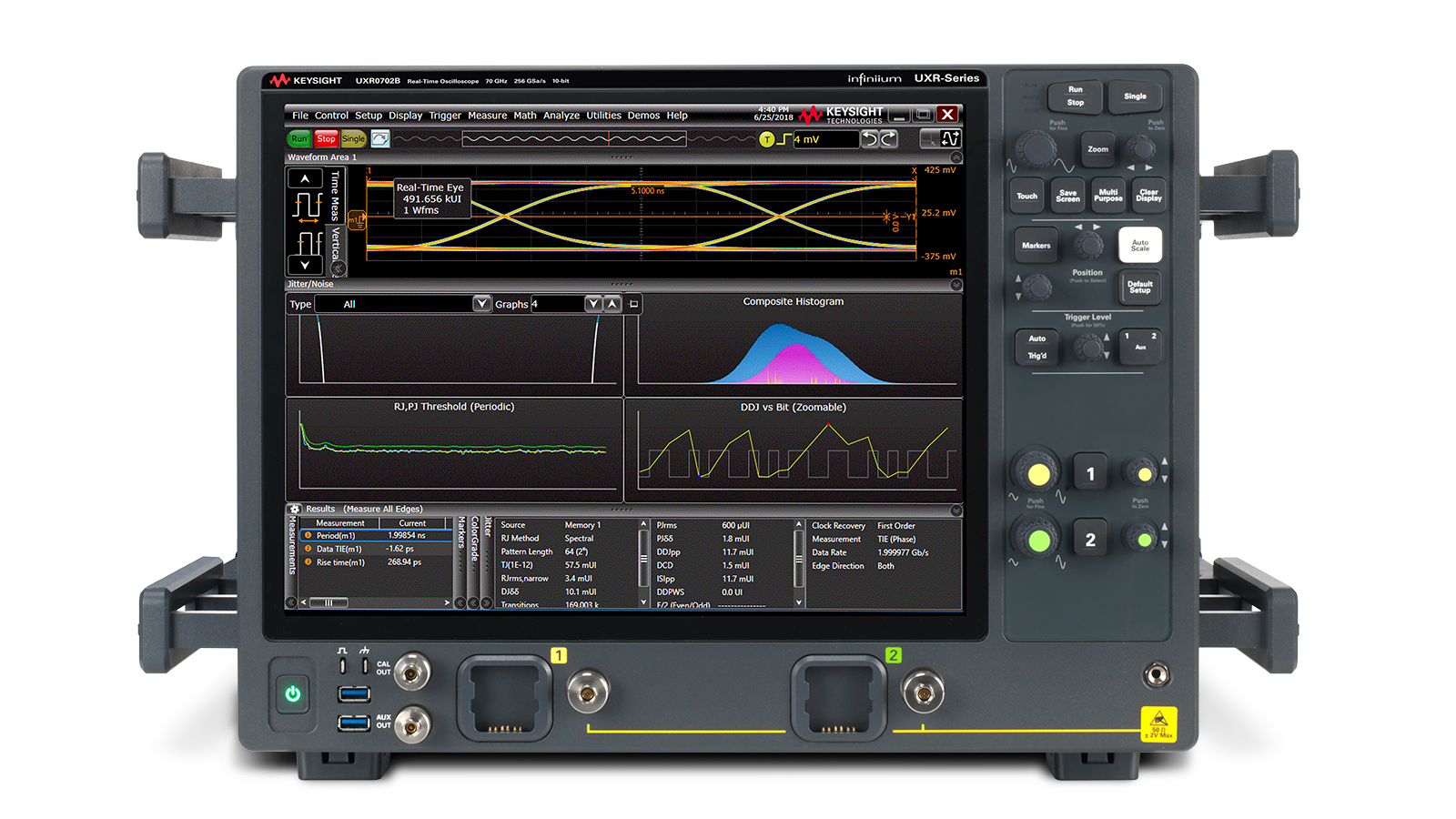Open the Graphs count dropdown
1456x819 pixels.
[x=593, y=303]
